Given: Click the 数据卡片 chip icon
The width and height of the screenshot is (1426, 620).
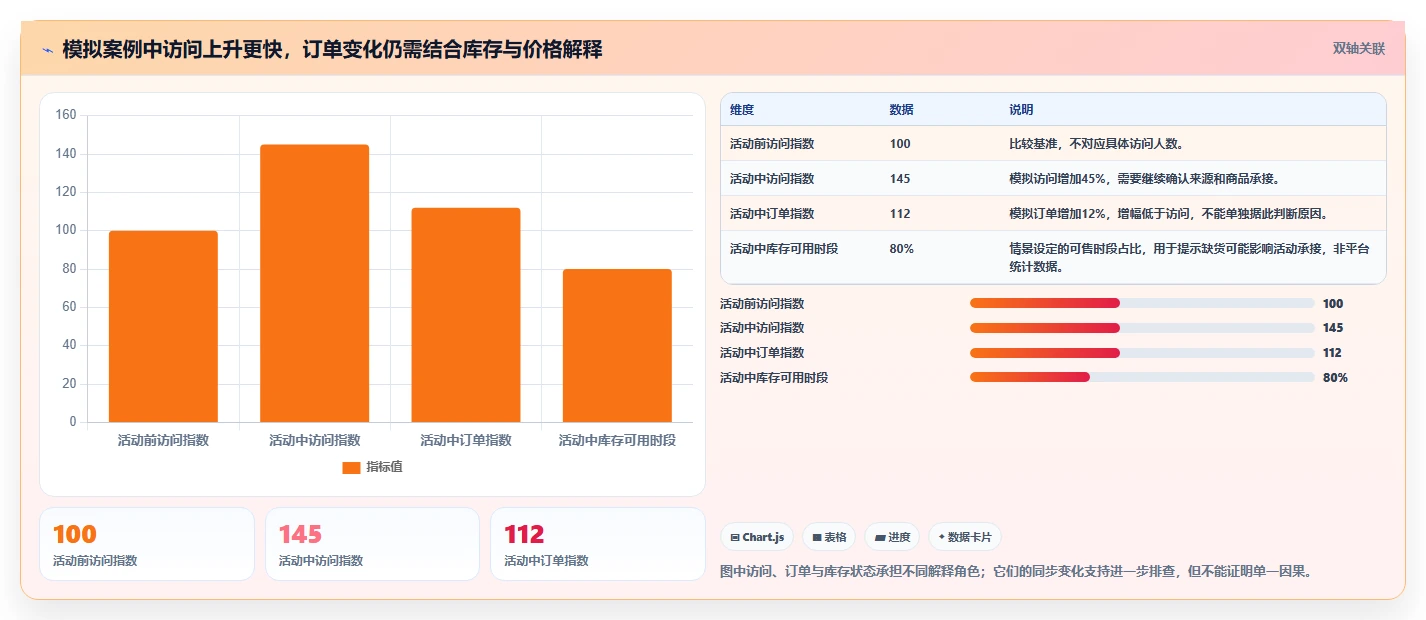Looking at the screenshot, I should click(942, 538).
